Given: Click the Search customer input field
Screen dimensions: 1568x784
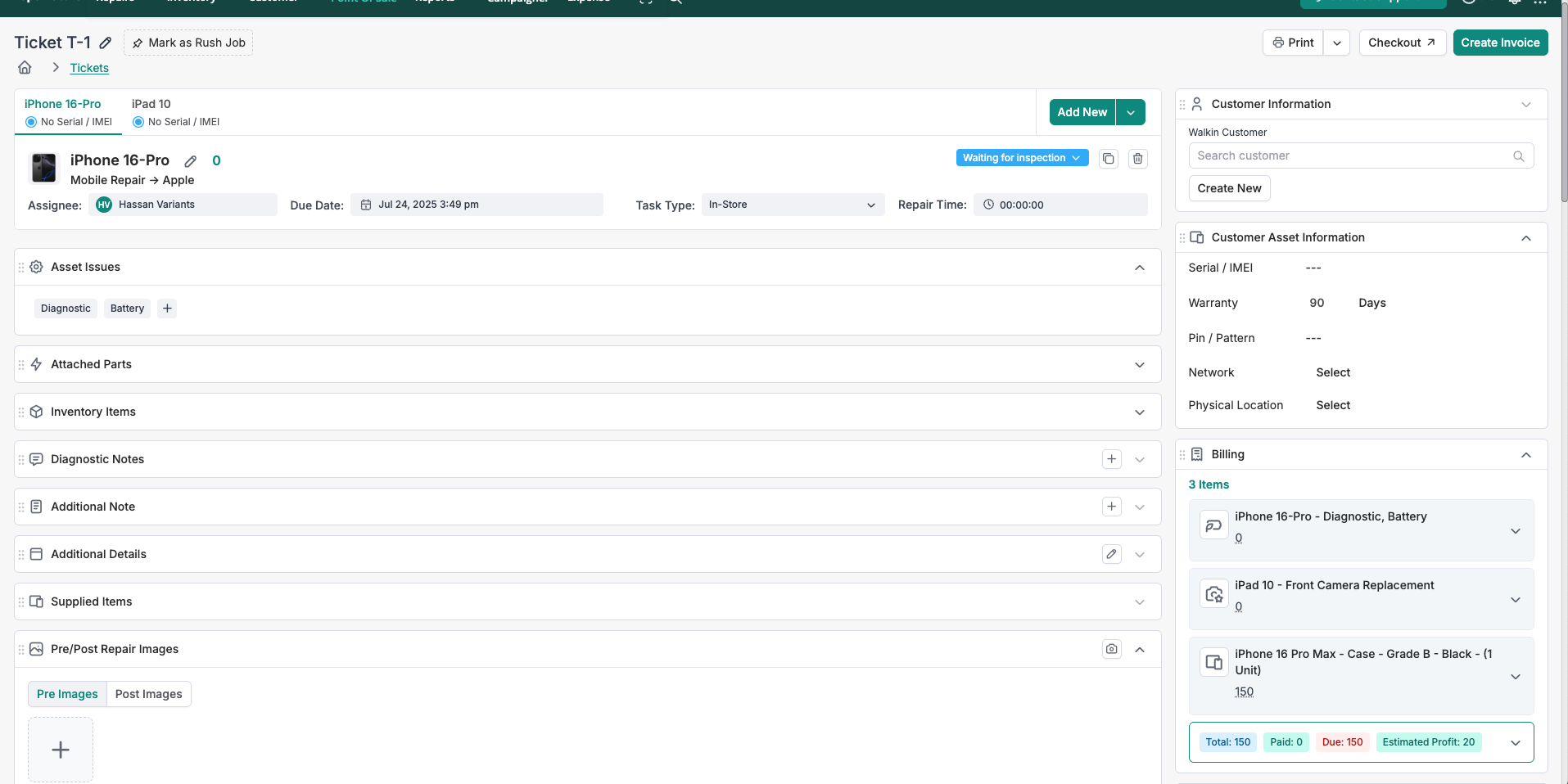Looking at the screenshot, I should pyautogui.click(x=1351, y=155).
